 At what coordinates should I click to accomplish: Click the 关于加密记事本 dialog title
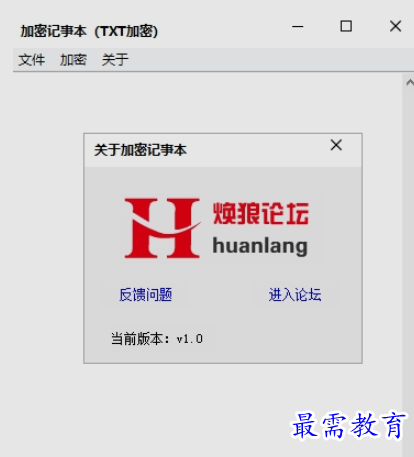[x=140, y=150]
